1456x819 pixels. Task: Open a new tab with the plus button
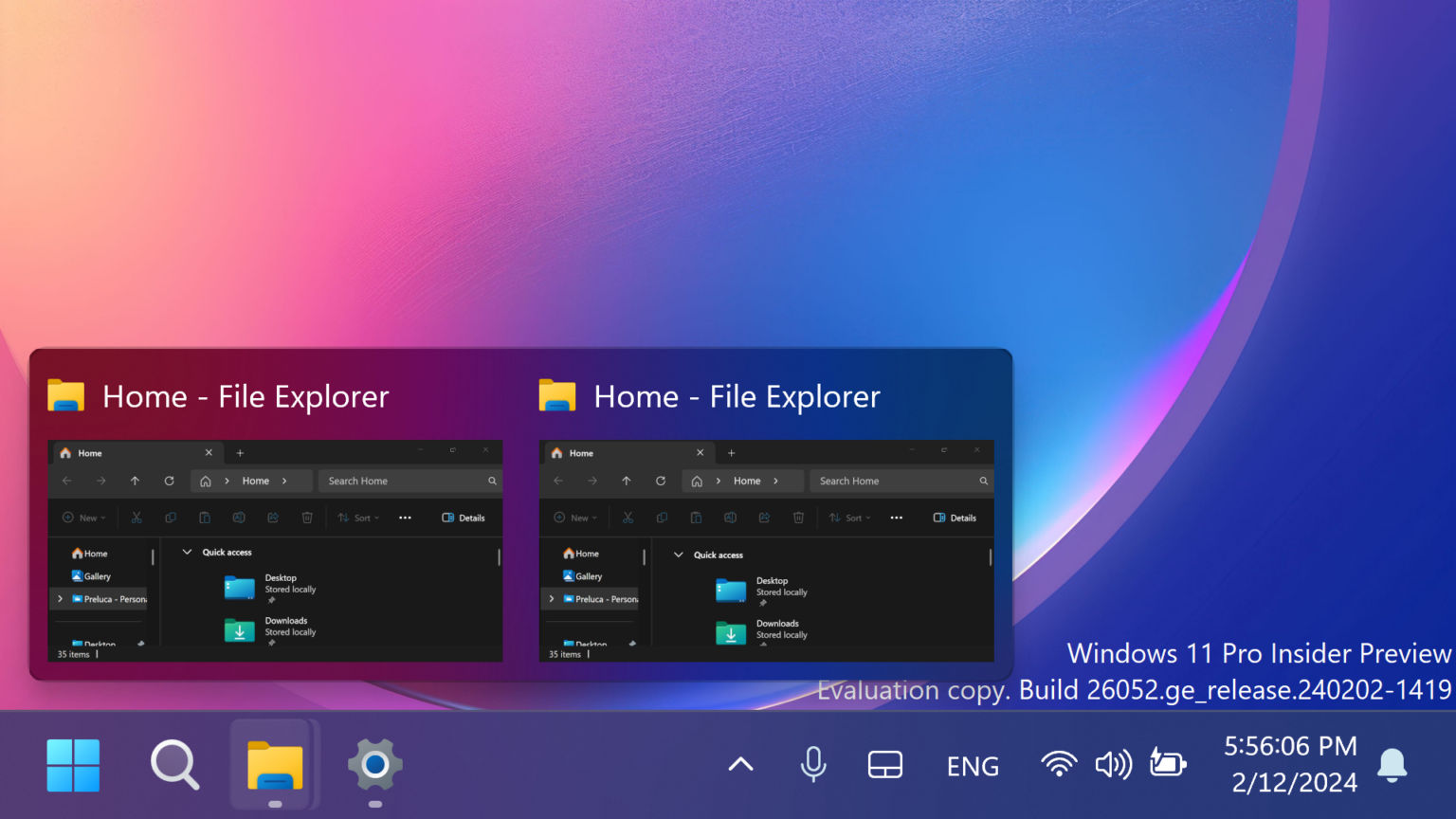239,453
